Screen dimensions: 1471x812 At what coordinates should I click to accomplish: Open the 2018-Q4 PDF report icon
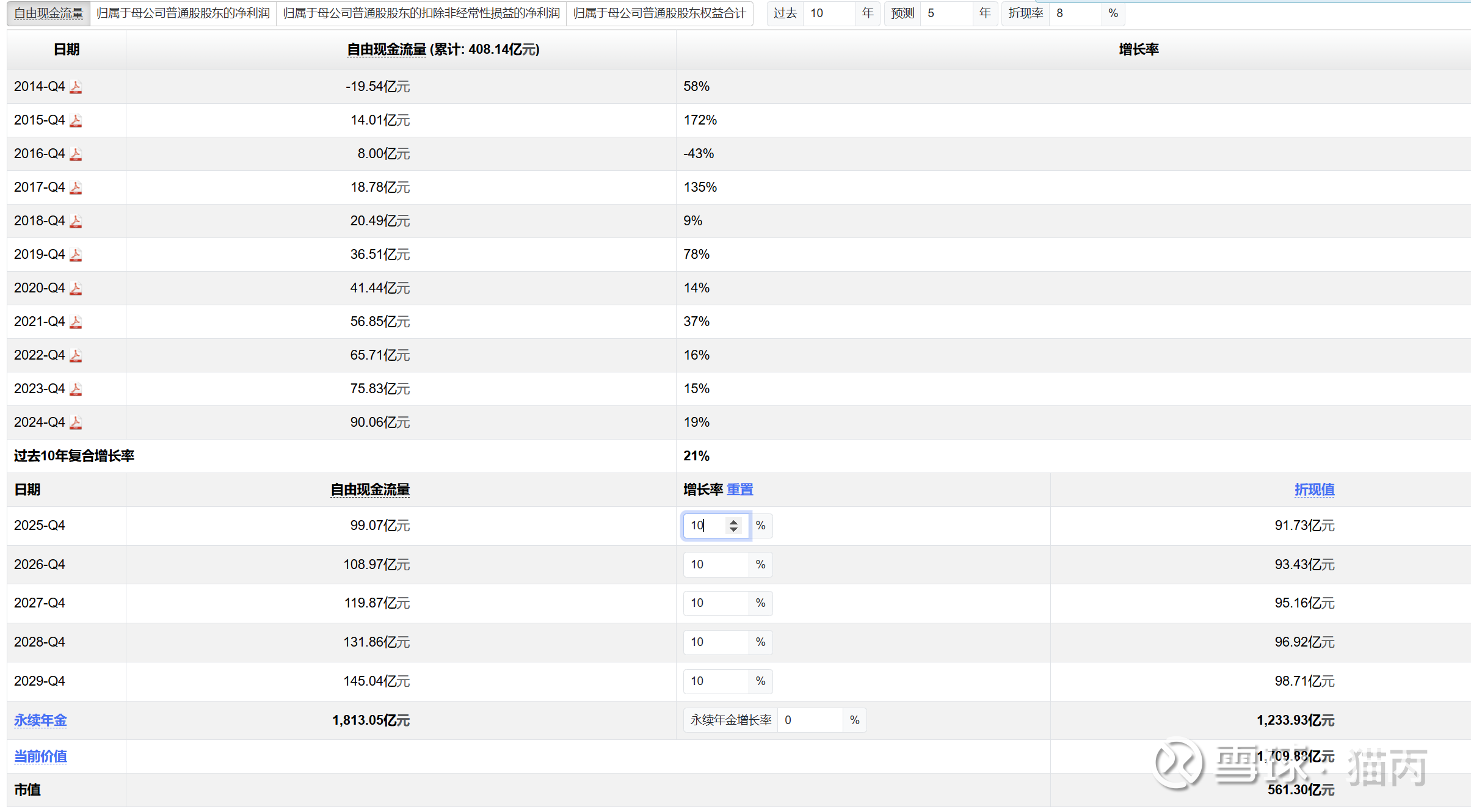pos(76,221)
